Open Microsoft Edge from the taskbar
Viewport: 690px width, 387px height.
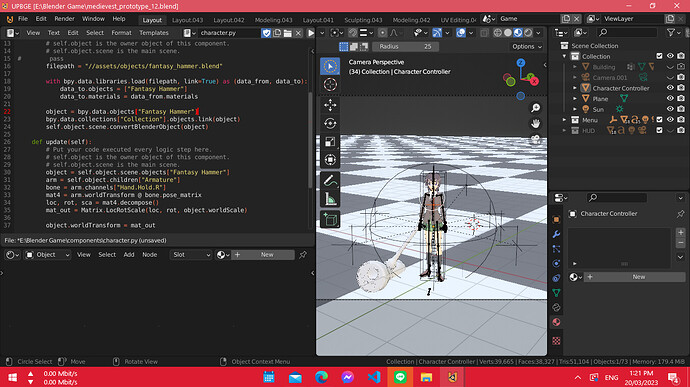click(321, 377)
